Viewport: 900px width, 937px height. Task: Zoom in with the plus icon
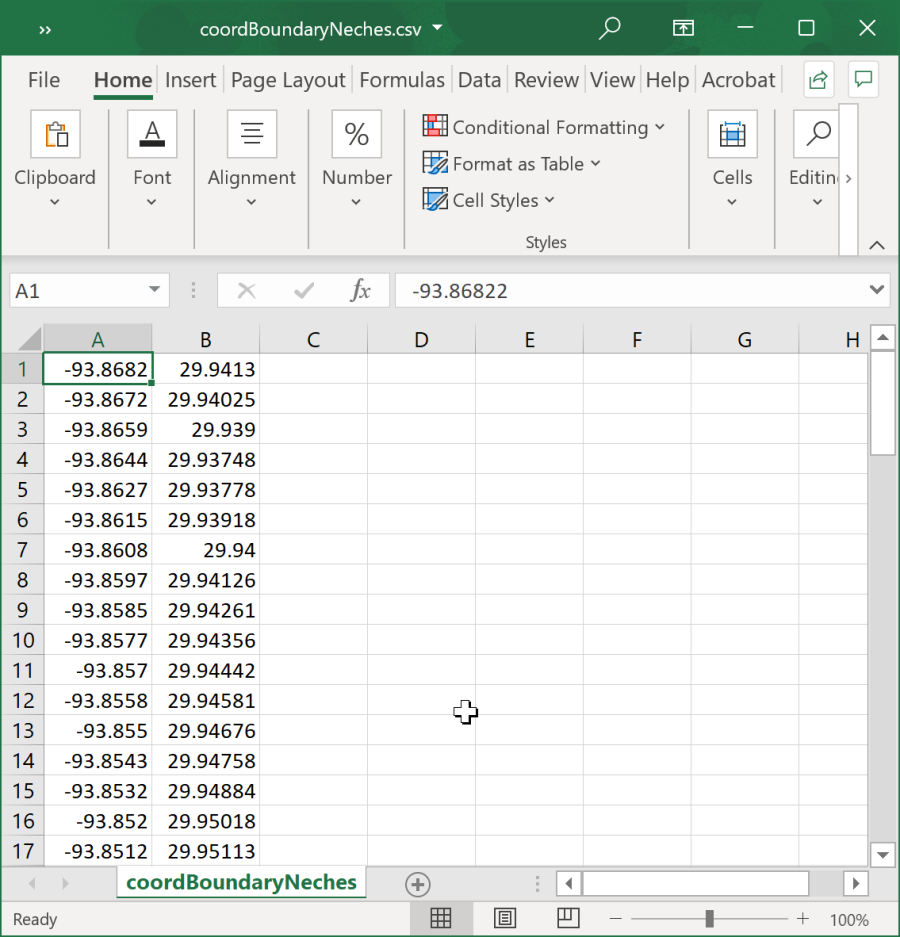(x=803, y=918)
